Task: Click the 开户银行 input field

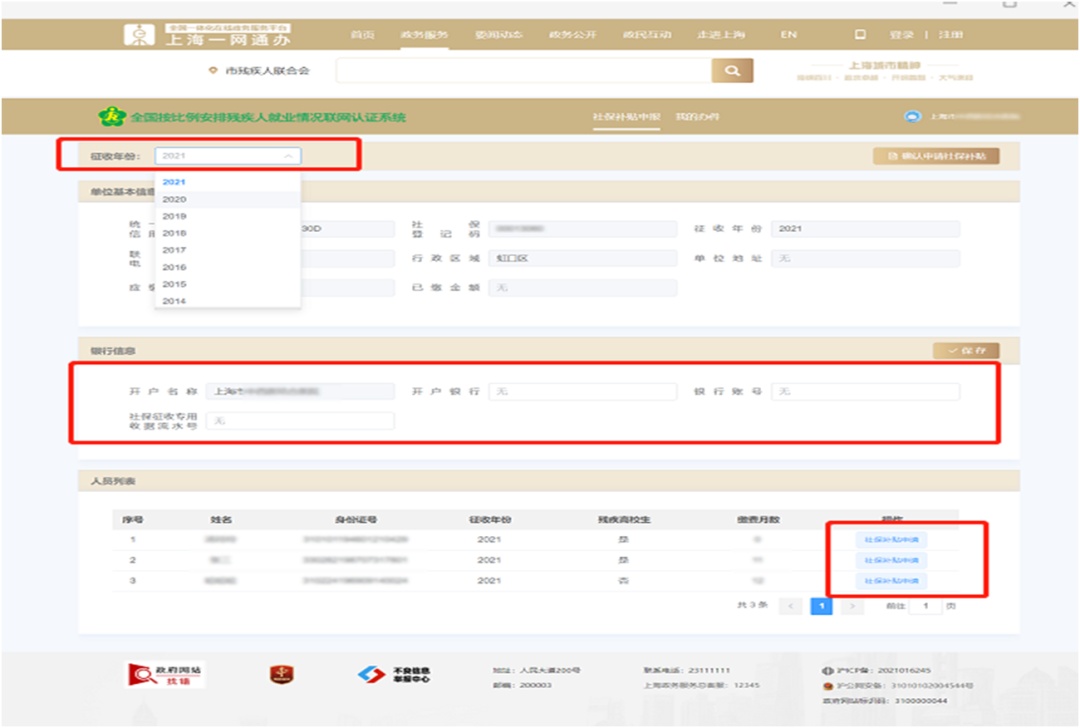Action: pos(583,391)
